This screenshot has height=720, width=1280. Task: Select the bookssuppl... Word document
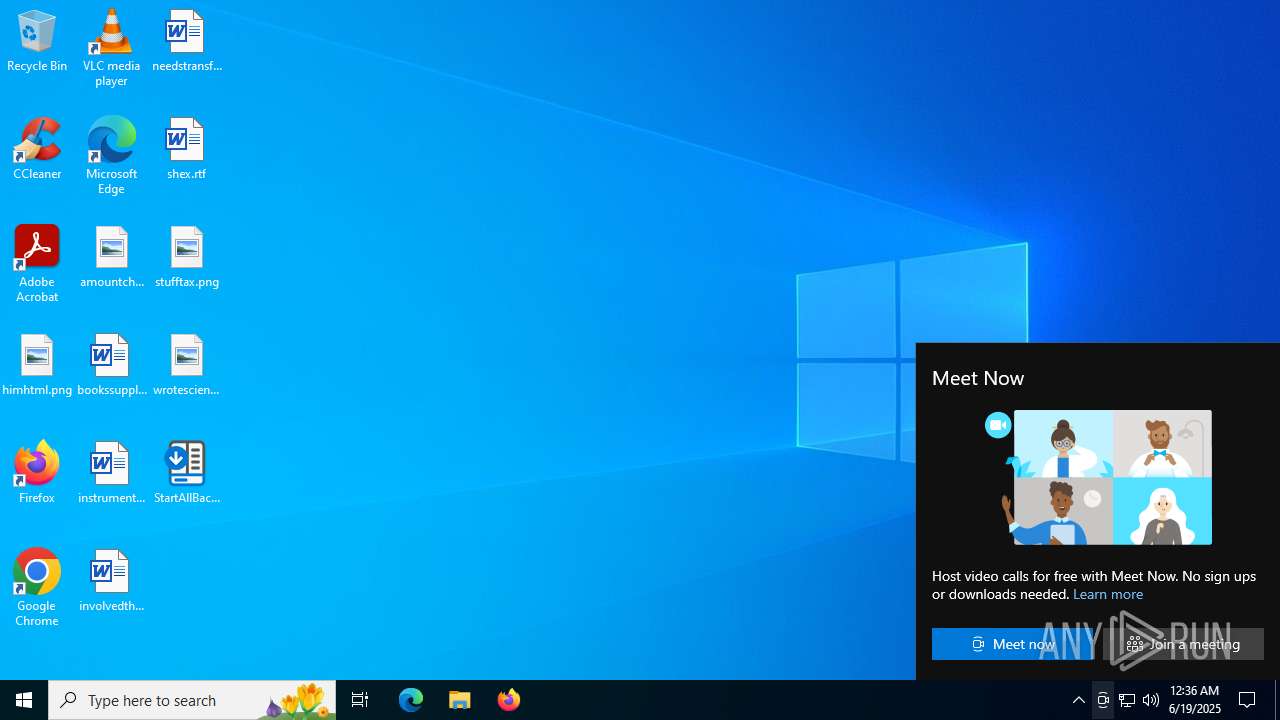point(111,365)
